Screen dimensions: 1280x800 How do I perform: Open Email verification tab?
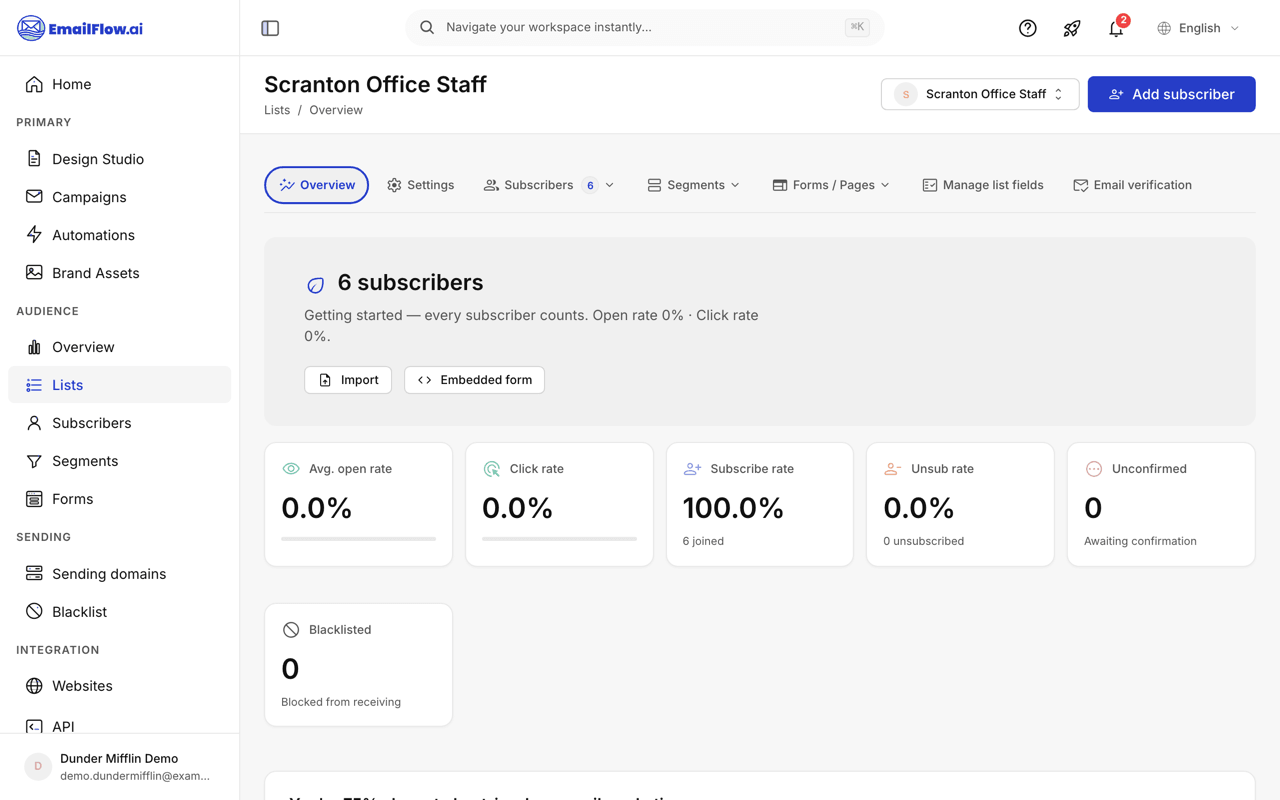click(1132, 185)
